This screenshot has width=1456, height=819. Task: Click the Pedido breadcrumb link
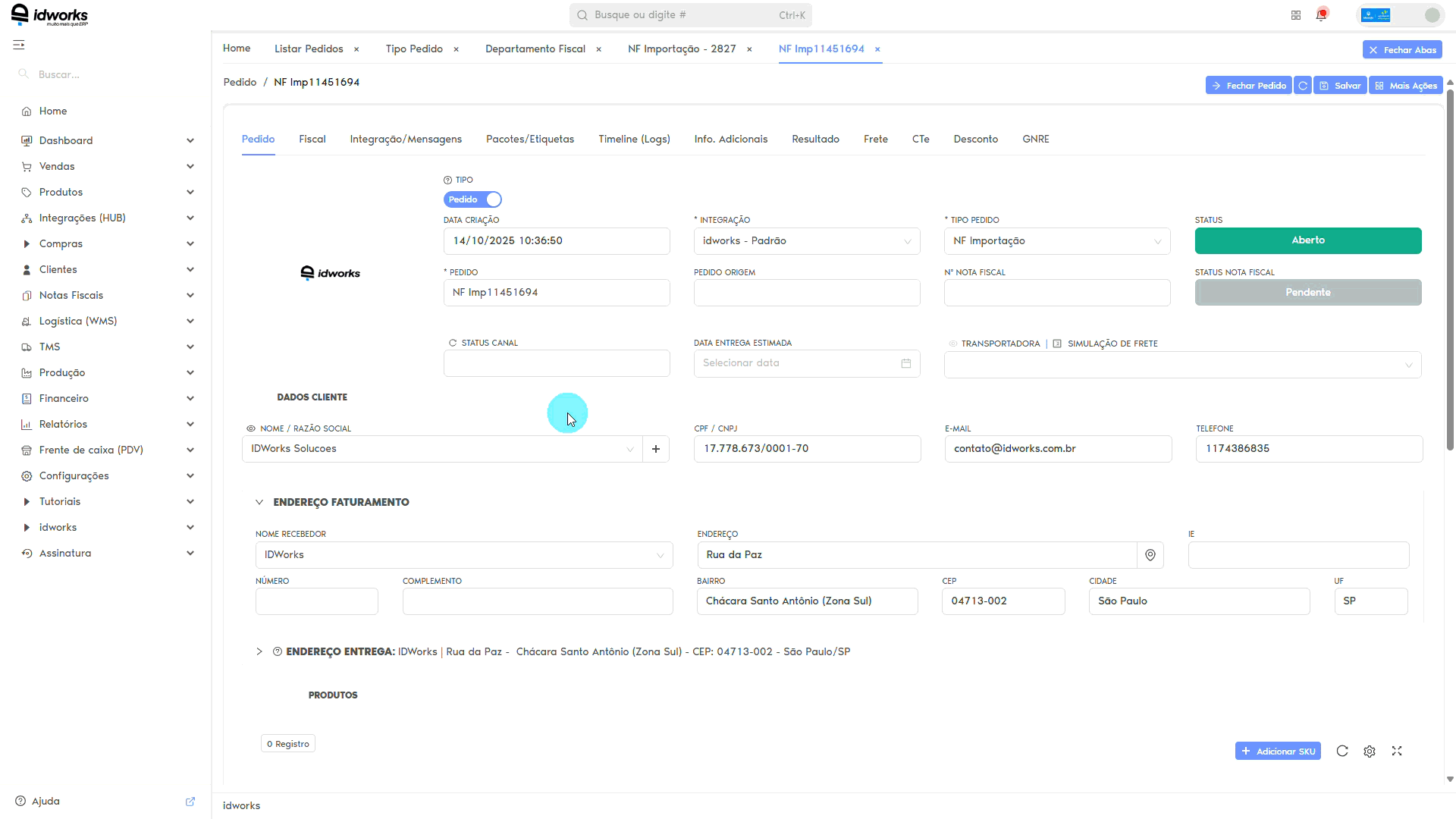tap(240, 82)
